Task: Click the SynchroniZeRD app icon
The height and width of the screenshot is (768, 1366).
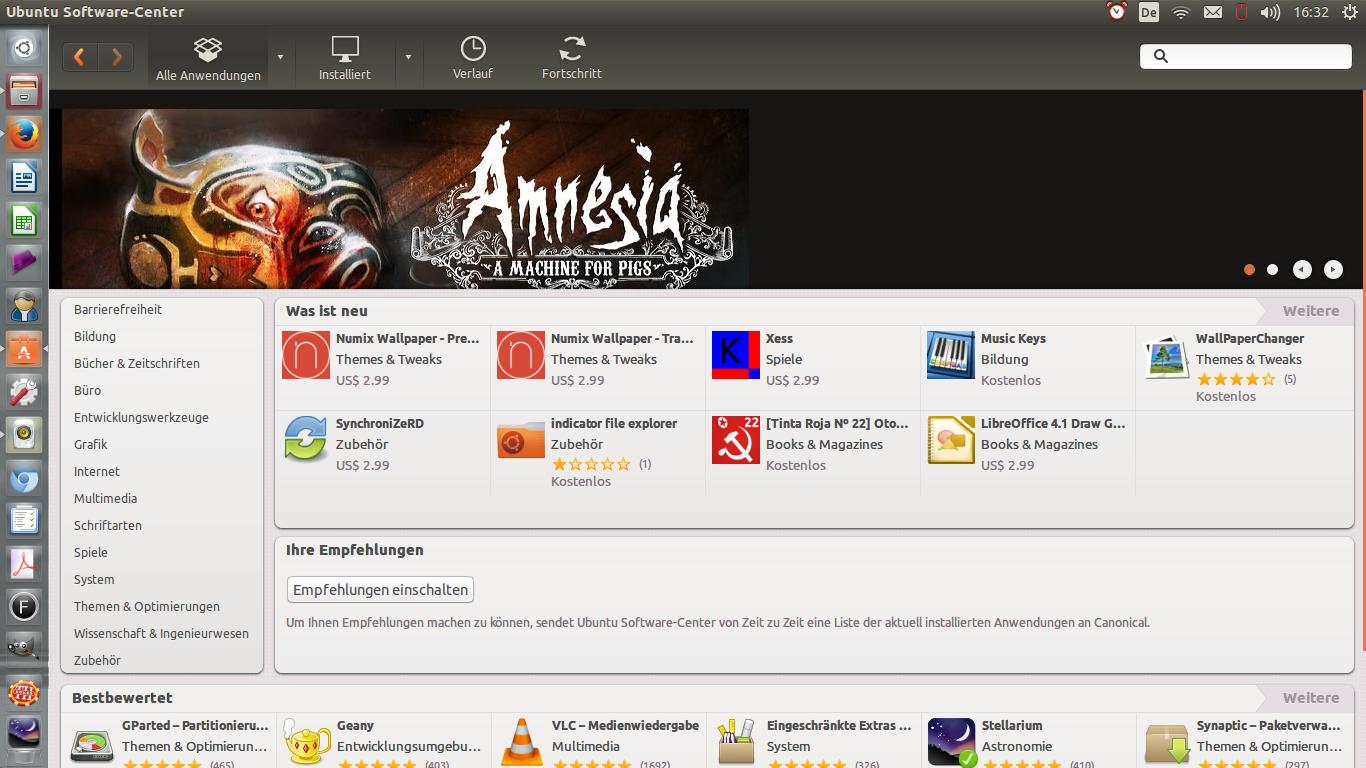Action: [305, 441]
